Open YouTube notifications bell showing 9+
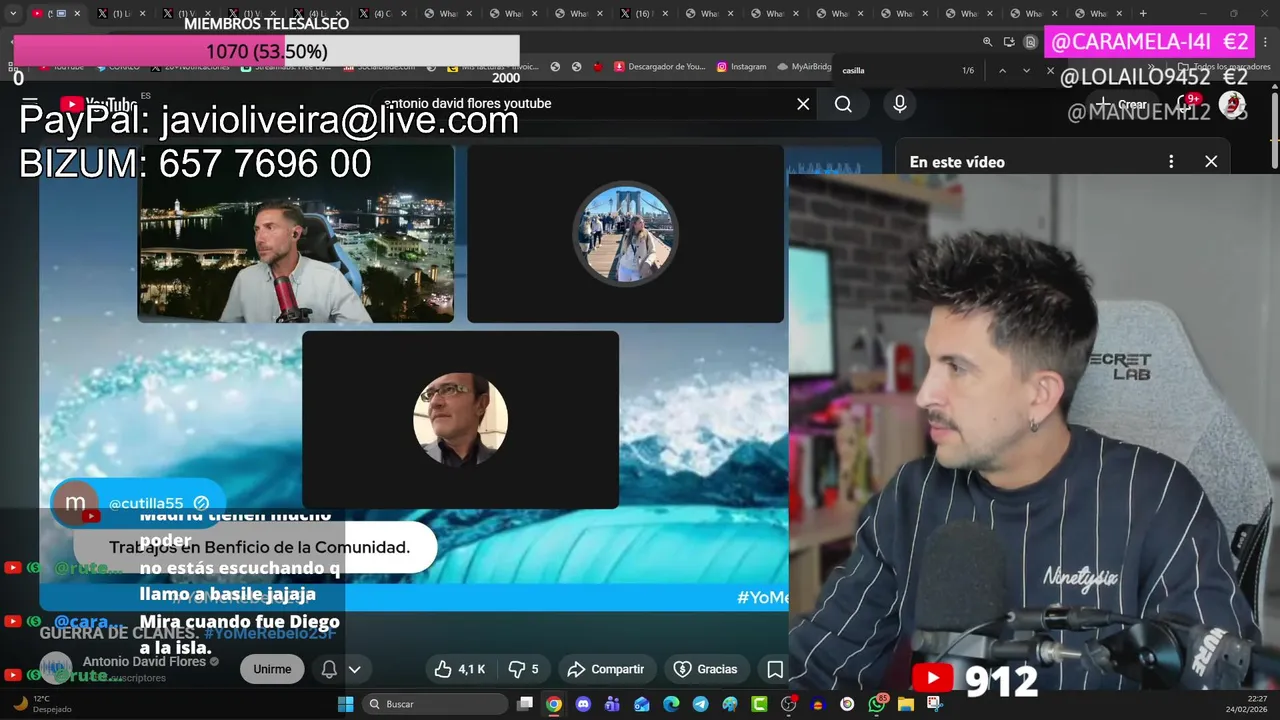Screen dimensions: 1280x720 [x=1186, y=104]
